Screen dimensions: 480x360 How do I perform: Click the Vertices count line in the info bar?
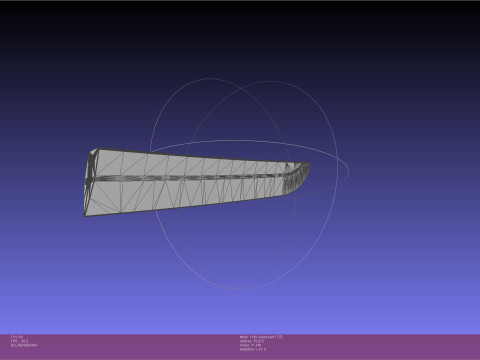(252, 341)
